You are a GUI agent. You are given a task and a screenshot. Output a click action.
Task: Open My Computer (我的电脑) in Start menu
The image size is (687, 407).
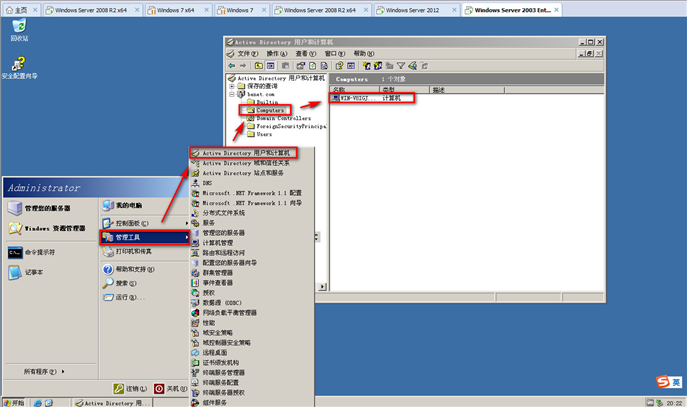(x=122, y=205)
